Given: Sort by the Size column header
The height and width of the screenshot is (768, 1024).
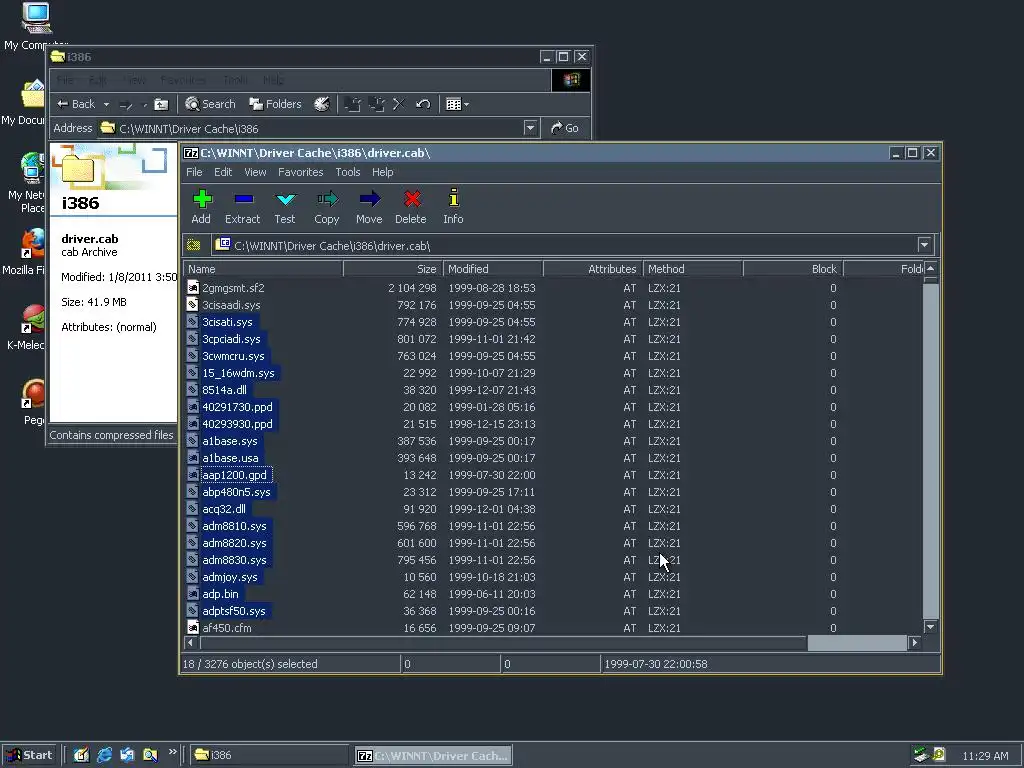Looking at the screenshot, I should 393,269.
